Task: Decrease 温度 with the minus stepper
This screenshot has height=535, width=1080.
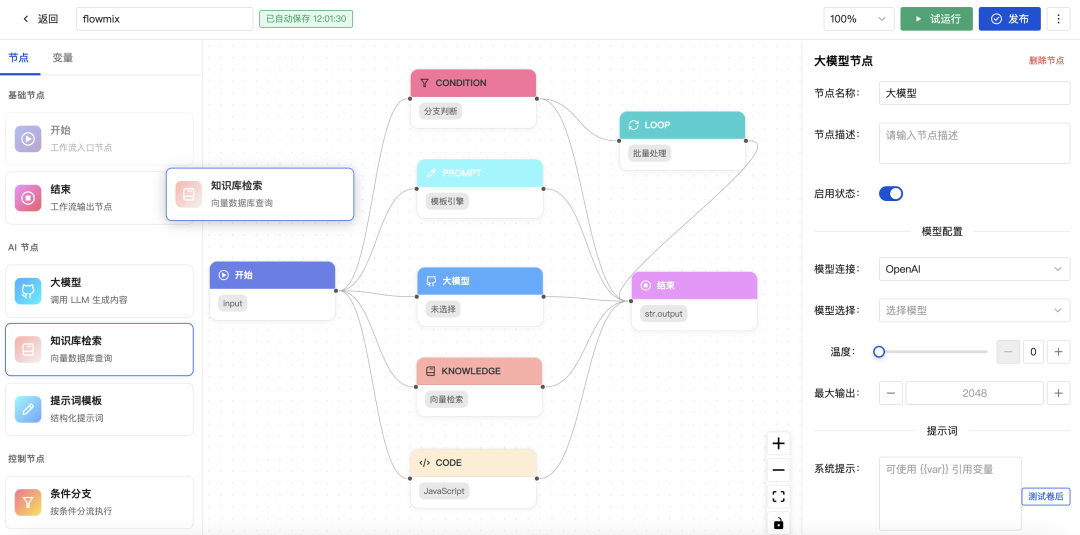Action: 1008,353
